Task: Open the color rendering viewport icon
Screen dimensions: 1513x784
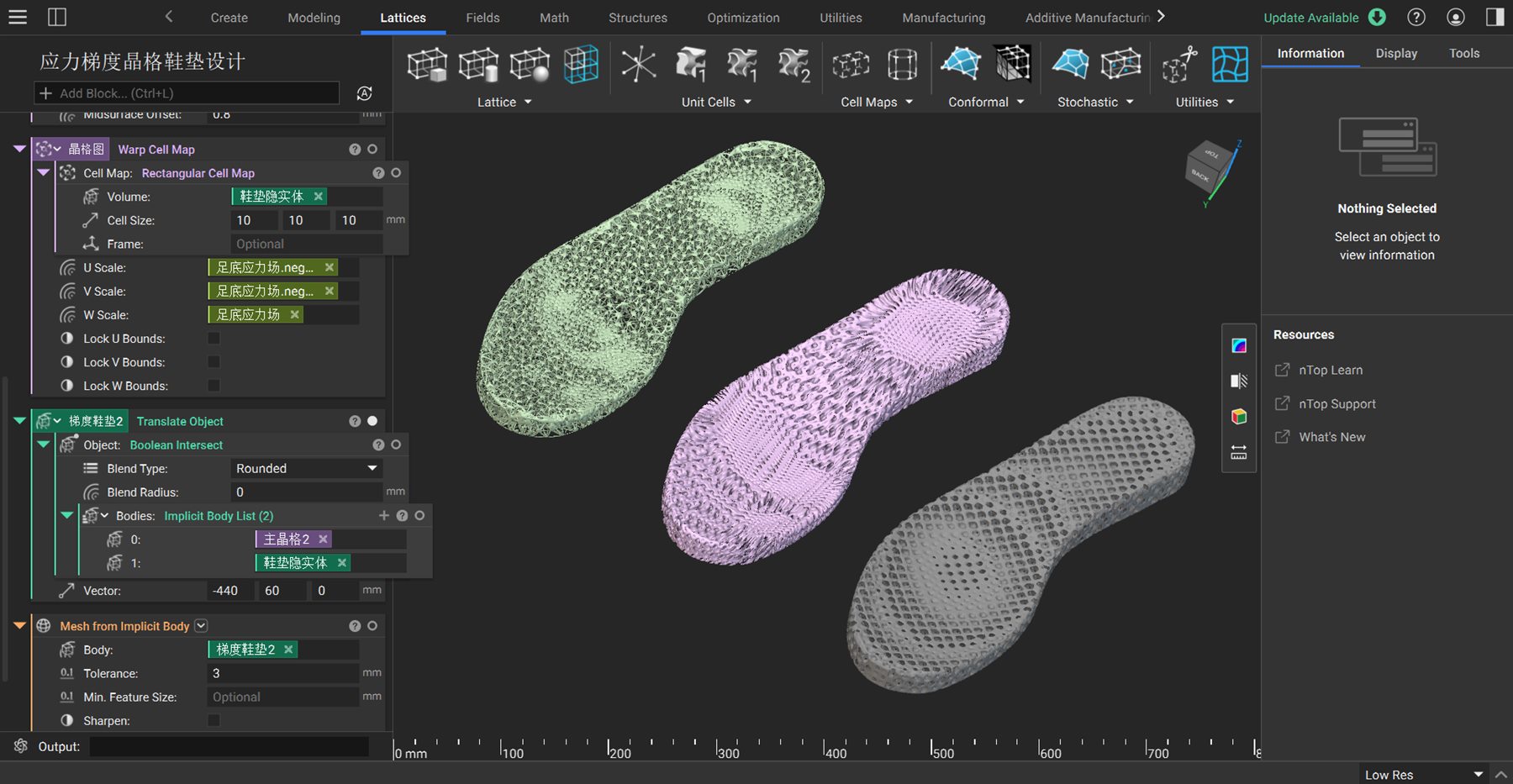Action: point(1239,345)
